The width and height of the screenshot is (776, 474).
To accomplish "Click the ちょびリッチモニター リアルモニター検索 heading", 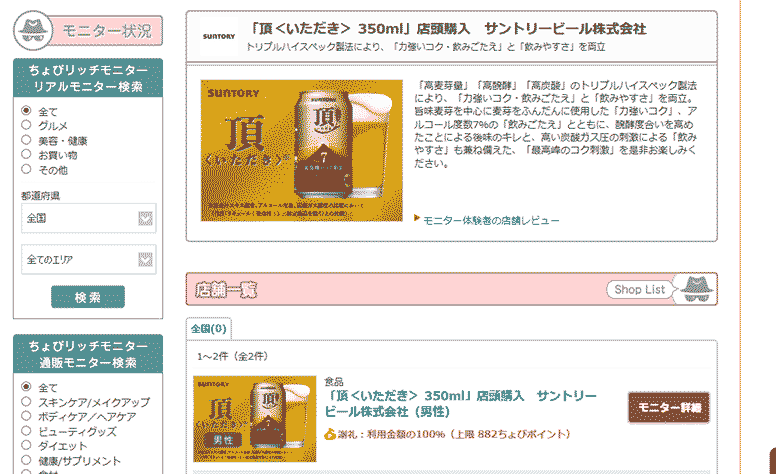I will 88,78.
